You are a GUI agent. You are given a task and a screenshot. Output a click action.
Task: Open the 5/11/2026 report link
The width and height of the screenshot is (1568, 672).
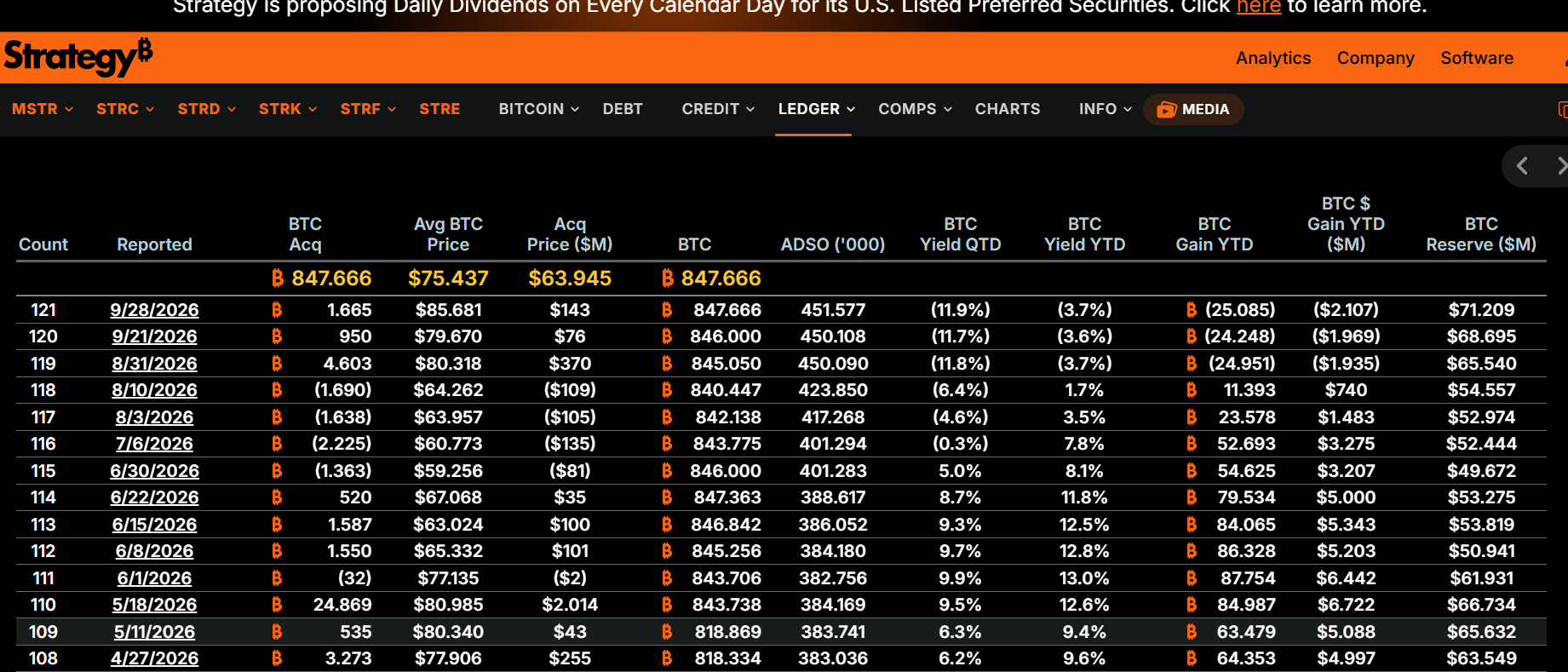tap(154, 632)
